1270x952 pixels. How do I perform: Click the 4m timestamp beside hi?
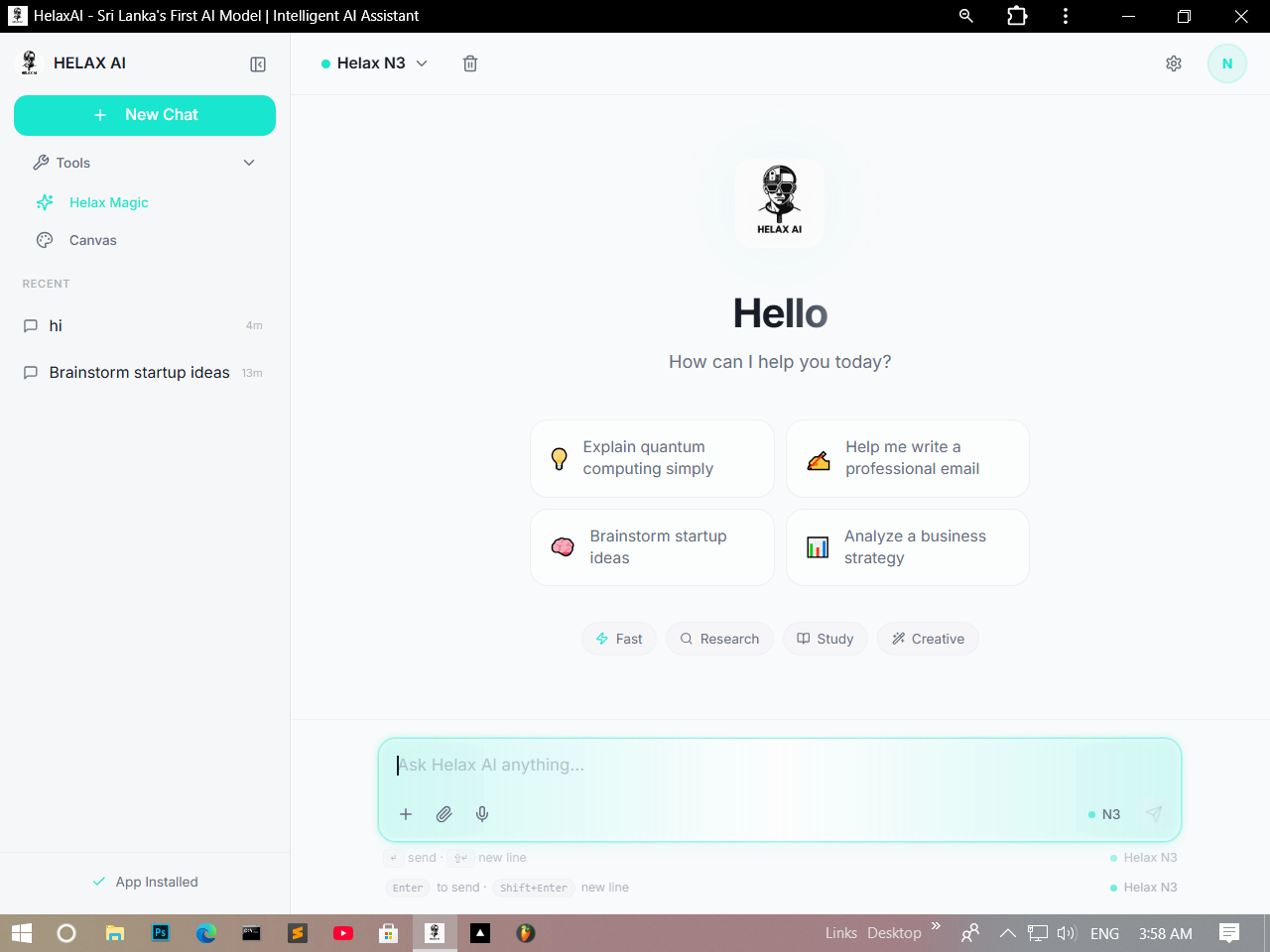coord(254,325)
